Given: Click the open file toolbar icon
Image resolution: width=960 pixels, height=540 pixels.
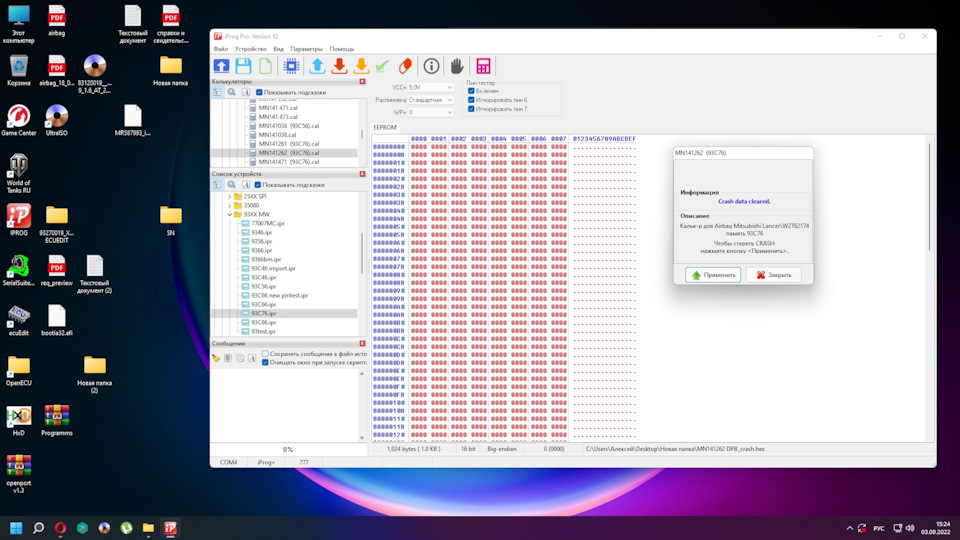Looking at the screenshot, I should click(222, 66).
